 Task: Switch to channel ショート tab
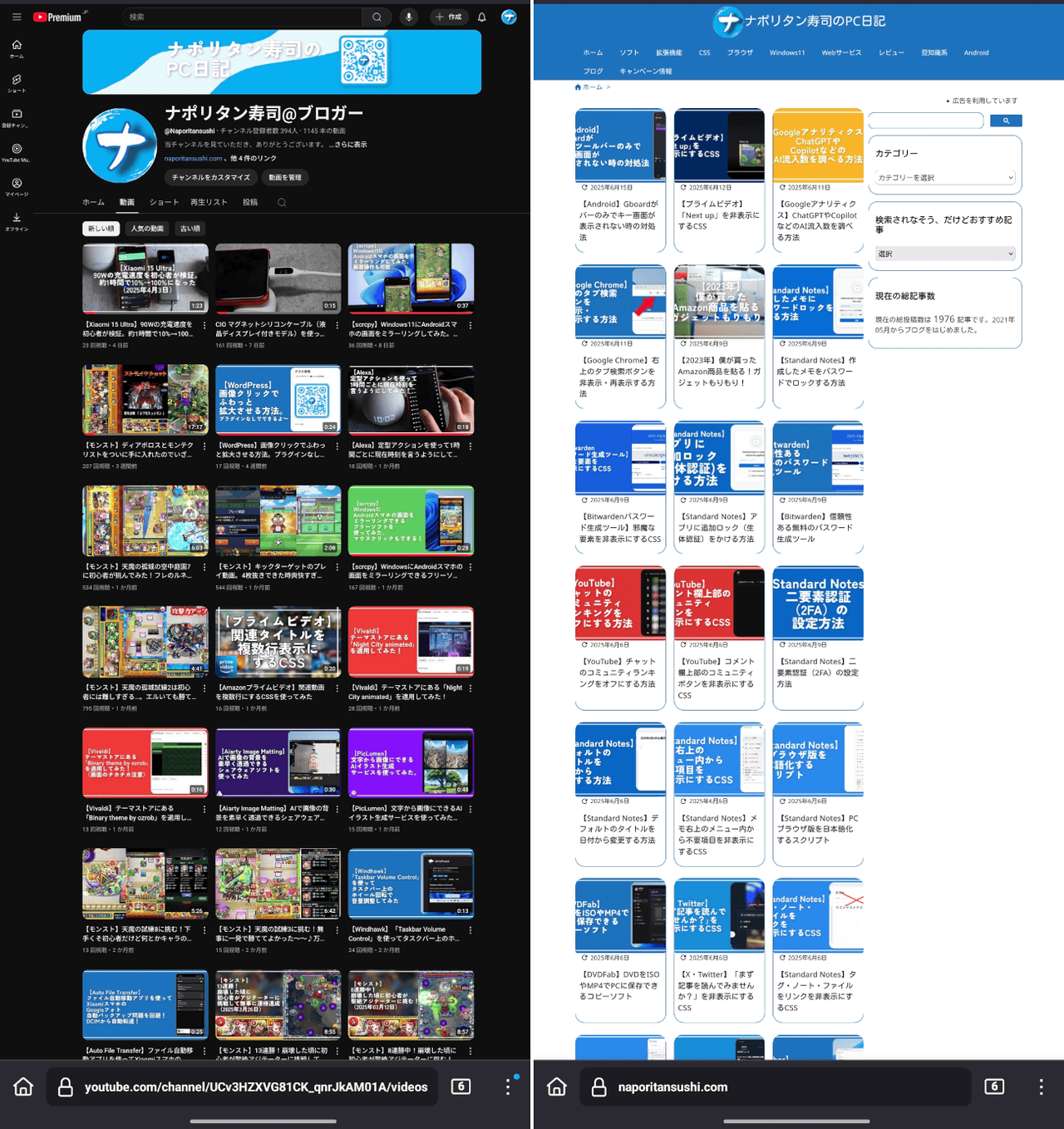tap(164, 202)
